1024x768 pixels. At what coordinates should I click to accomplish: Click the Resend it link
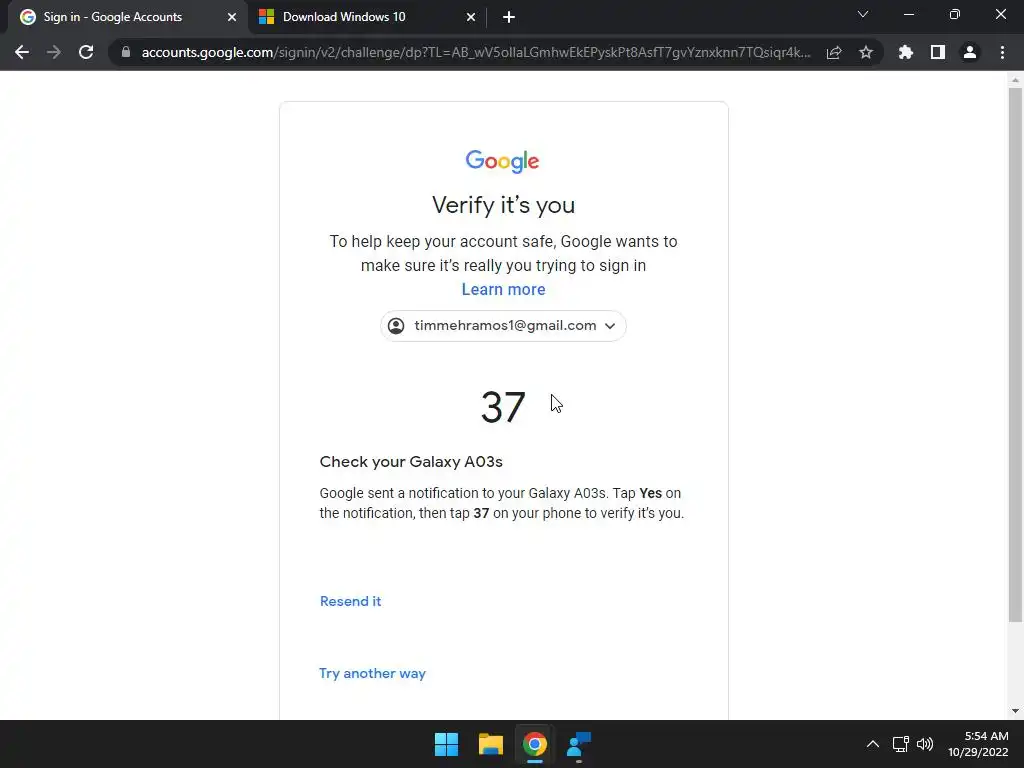click(351, 601)
